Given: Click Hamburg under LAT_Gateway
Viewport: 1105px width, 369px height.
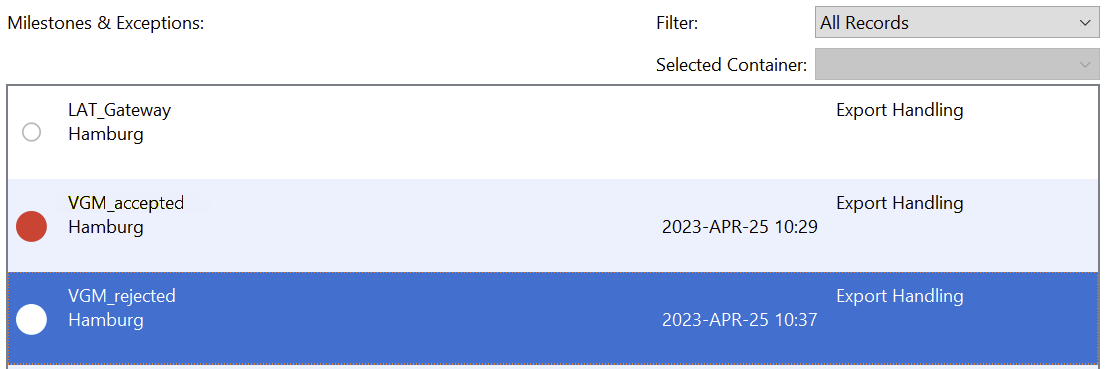Looking at the screenshot, I should click(106, 135).
